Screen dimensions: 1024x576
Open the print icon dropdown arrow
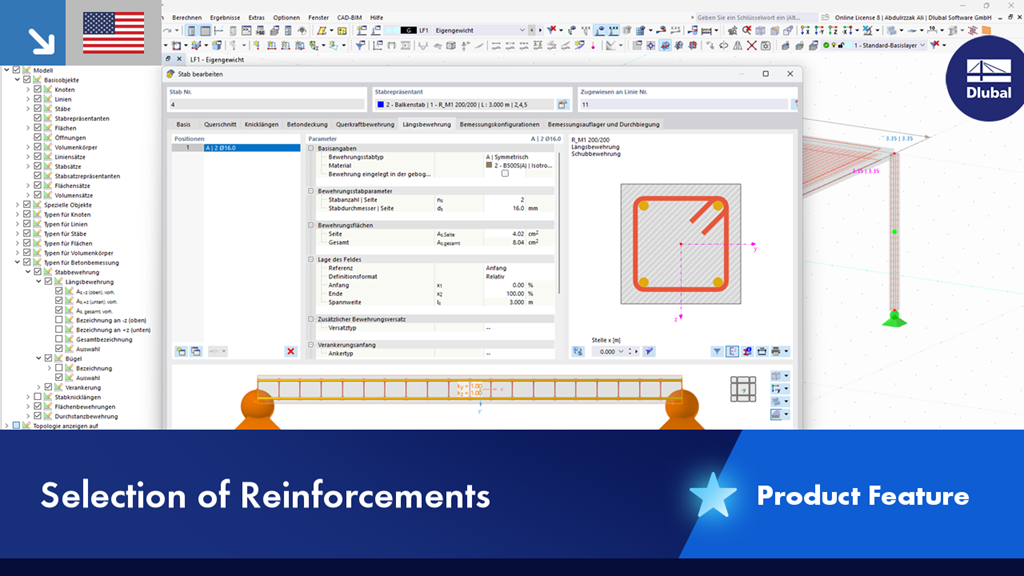pyautogui.click(x=786, y=351)
